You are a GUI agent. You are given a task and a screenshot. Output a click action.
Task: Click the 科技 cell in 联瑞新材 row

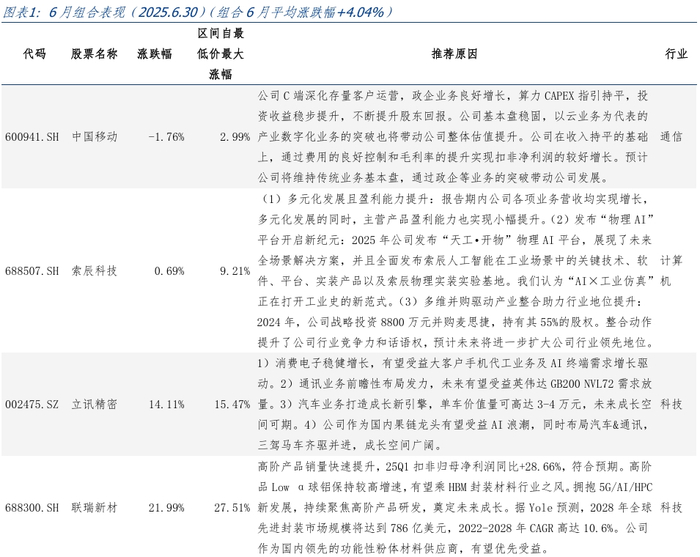coord(671,508)
